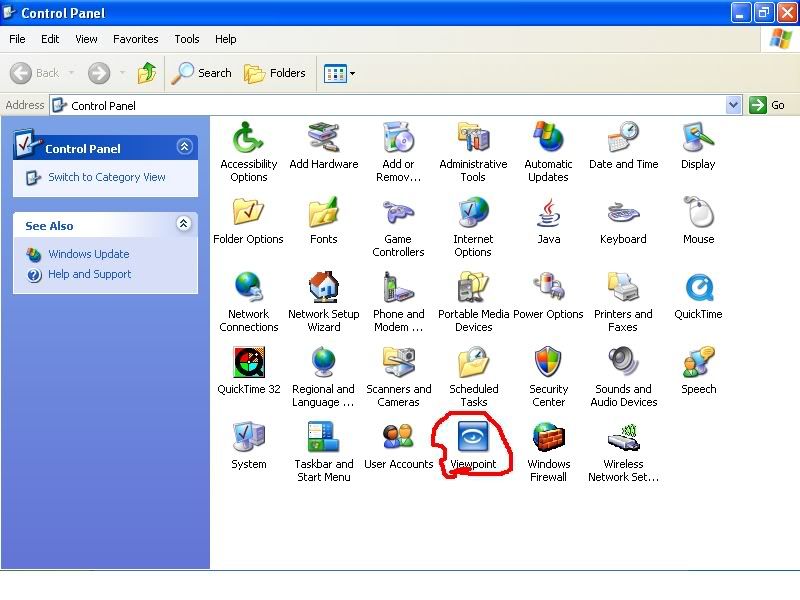Open the Back history dropdown arrow
Image resolution: width=800 pixels, height=600 pixels.
tap(71, 73)
